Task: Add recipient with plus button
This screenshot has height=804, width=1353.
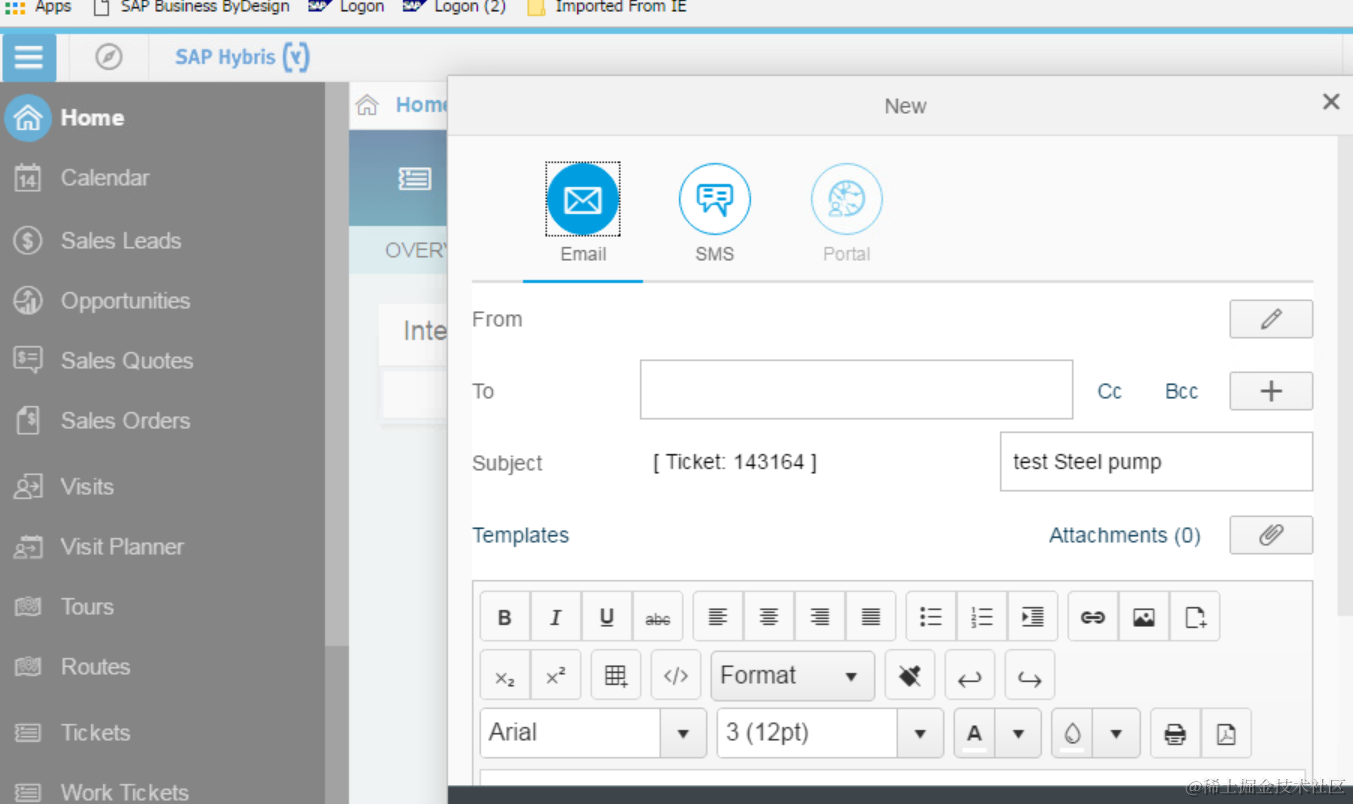Action: pos(1271,391)
